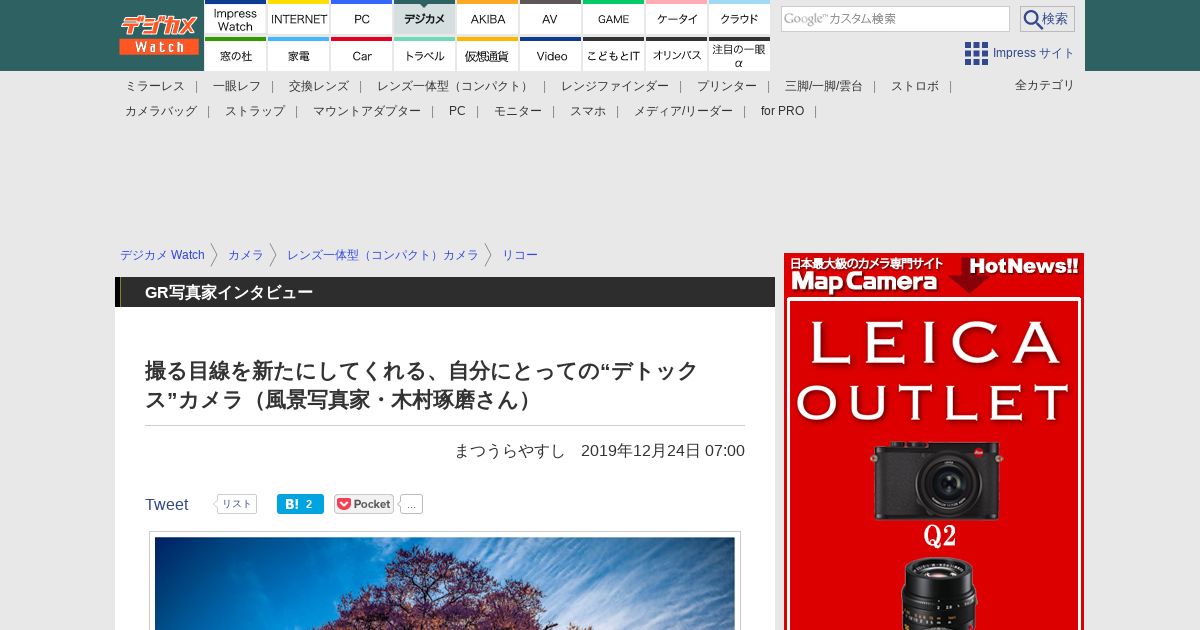Image resolution: width=1200 pixels, height=630 pixels.
Task: Open the GAME Watch tab
Action: coord(613,18)
